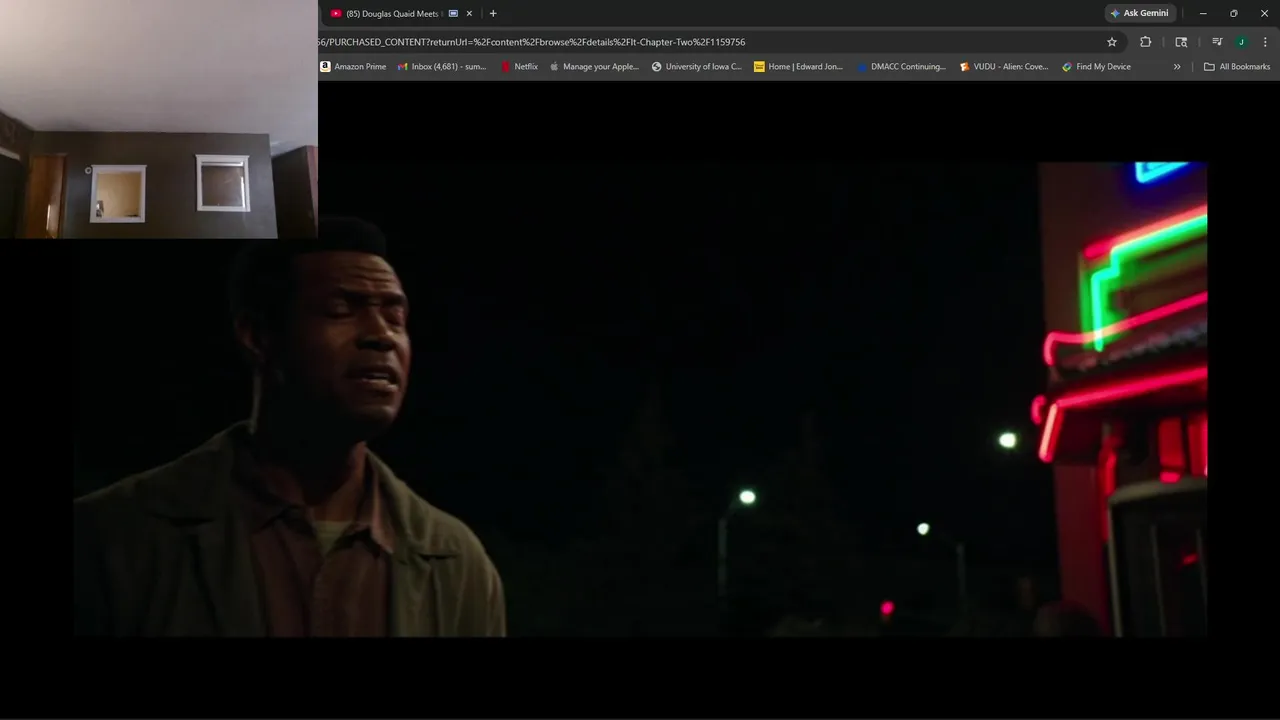Image resolution: width=1280 pixels, height=720 pixels.
Task: Open the VUDU - Alien: Covenant bookmark
Action: (x=1004, y=67)
